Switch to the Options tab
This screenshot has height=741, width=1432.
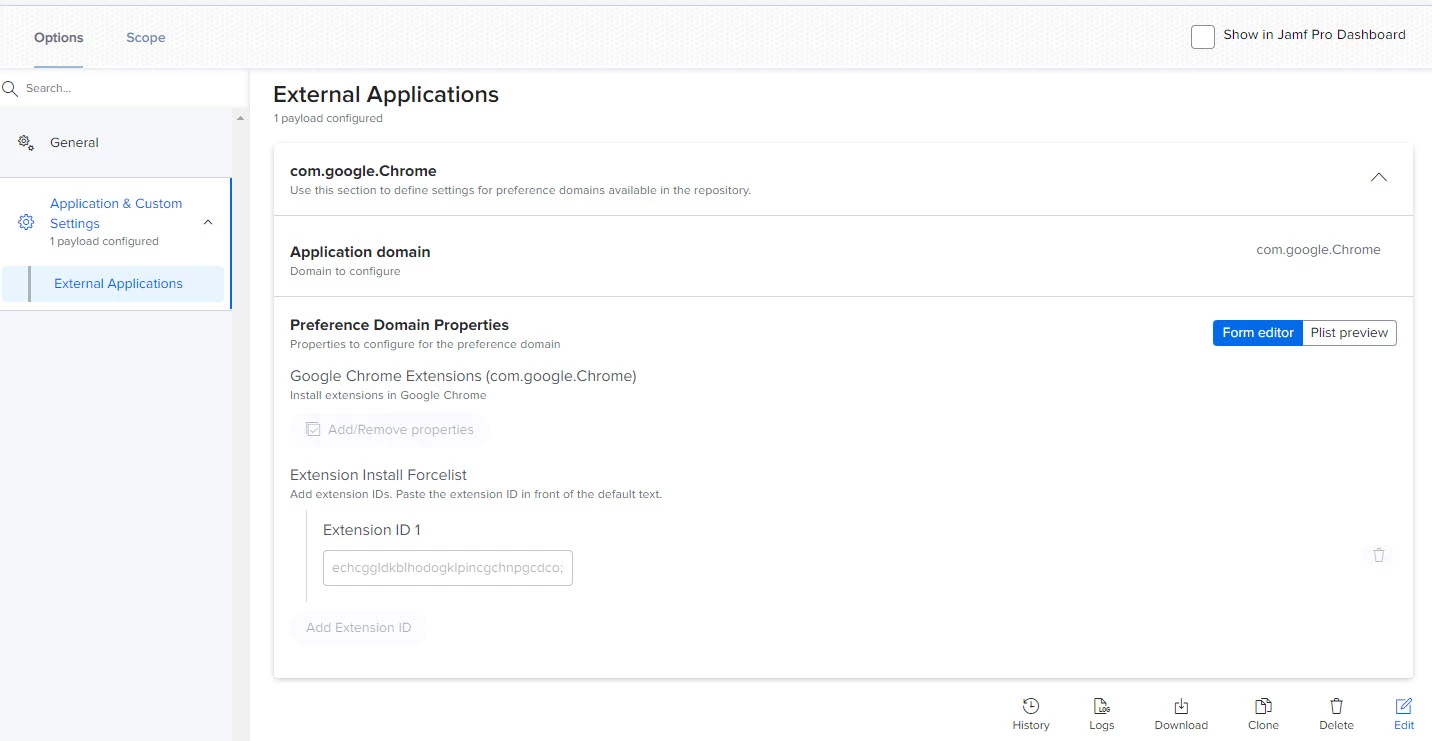tap(59, 38)
